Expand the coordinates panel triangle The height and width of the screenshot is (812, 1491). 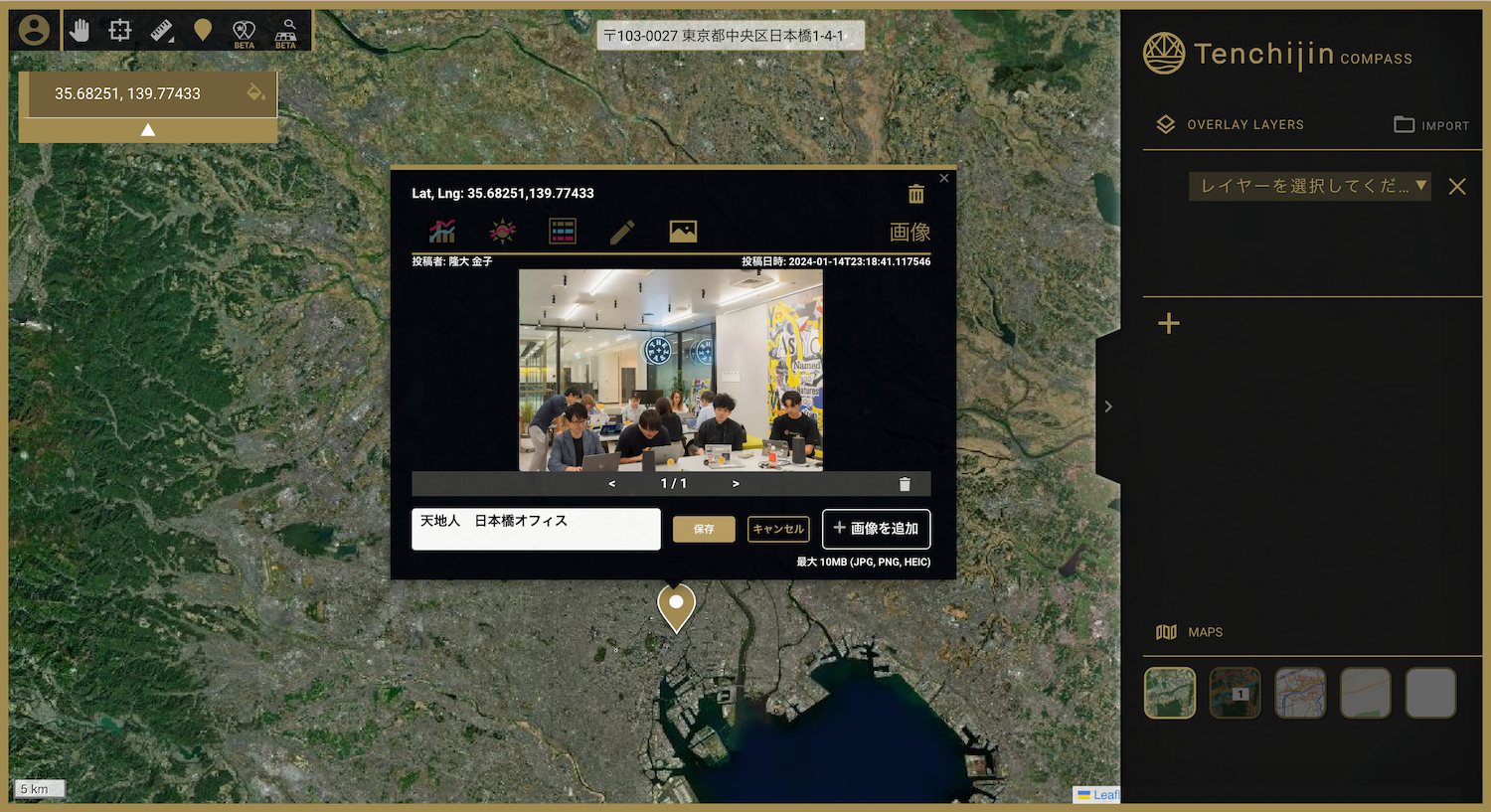[148, 128]
